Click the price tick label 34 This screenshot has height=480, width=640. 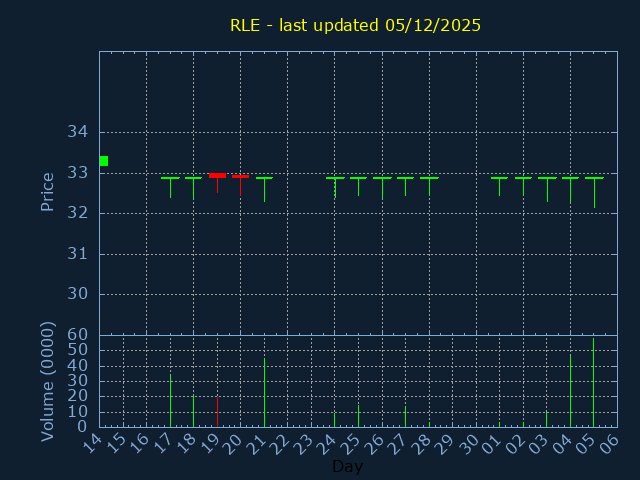click(x=77, y=132)
